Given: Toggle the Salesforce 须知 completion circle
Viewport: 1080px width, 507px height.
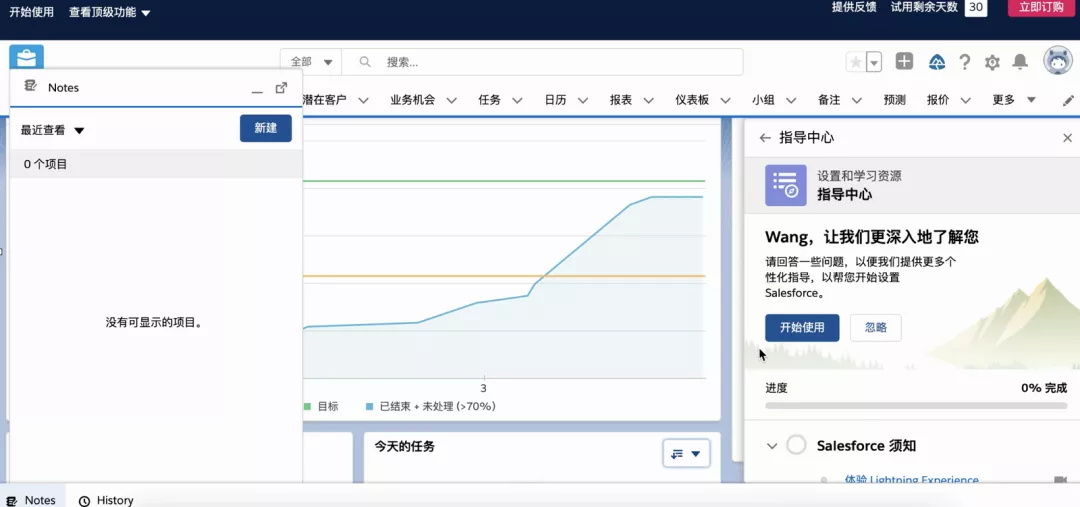Looking at the screenshot, I should pos(796,445).
